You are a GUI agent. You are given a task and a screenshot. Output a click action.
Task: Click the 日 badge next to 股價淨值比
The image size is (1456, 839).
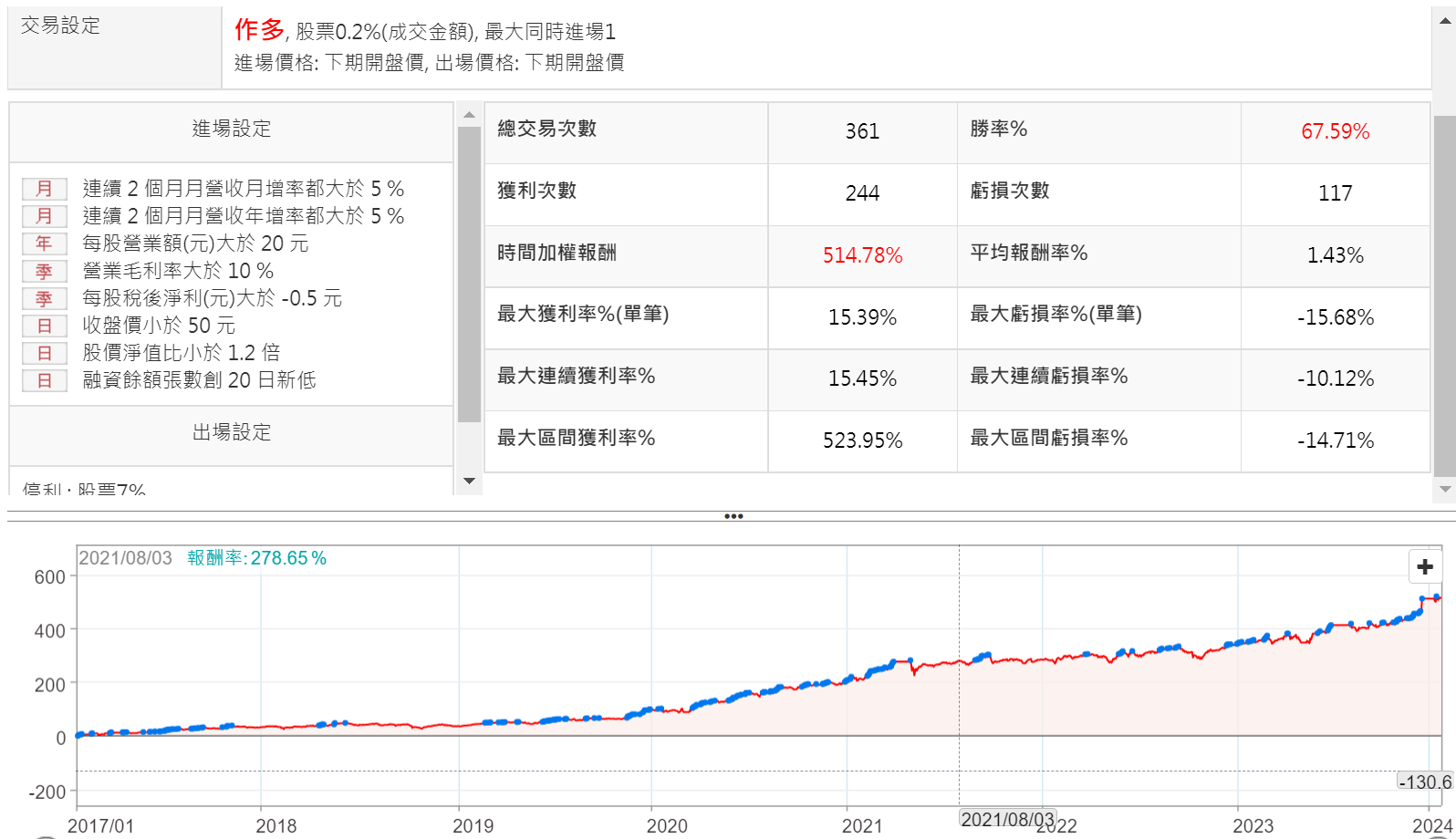pyautogui.click(x=44, y=354)
